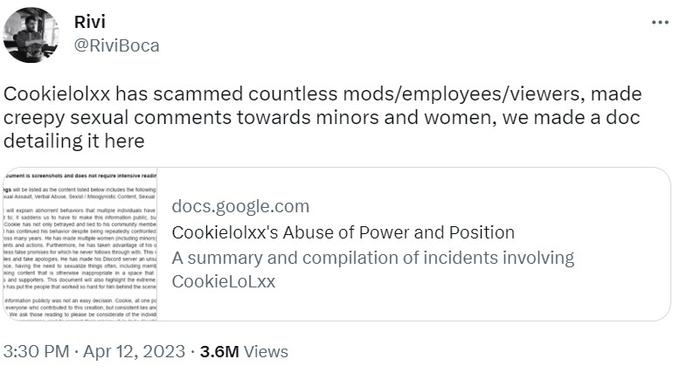Click the docs.google.com domain text
The height and width of the screenshot is (373, 680).
pos(241,206)
